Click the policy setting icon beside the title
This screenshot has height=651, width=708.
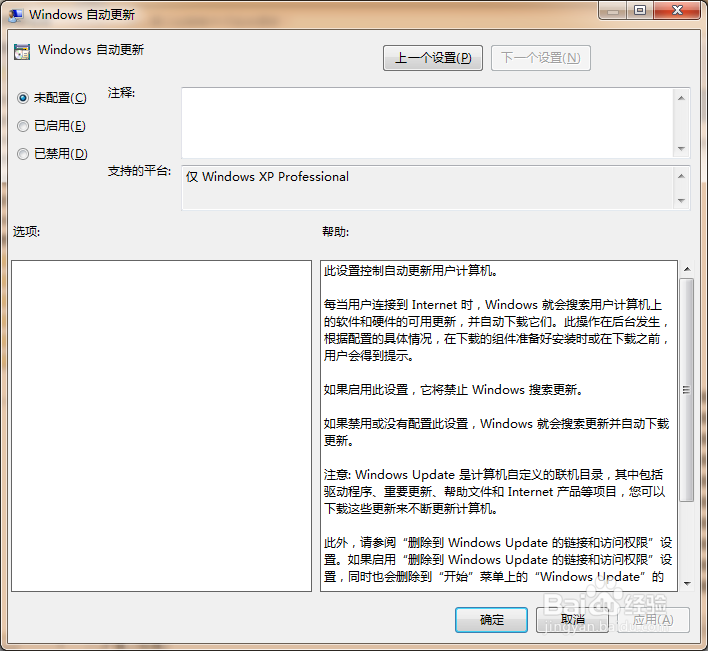(22, 52)
